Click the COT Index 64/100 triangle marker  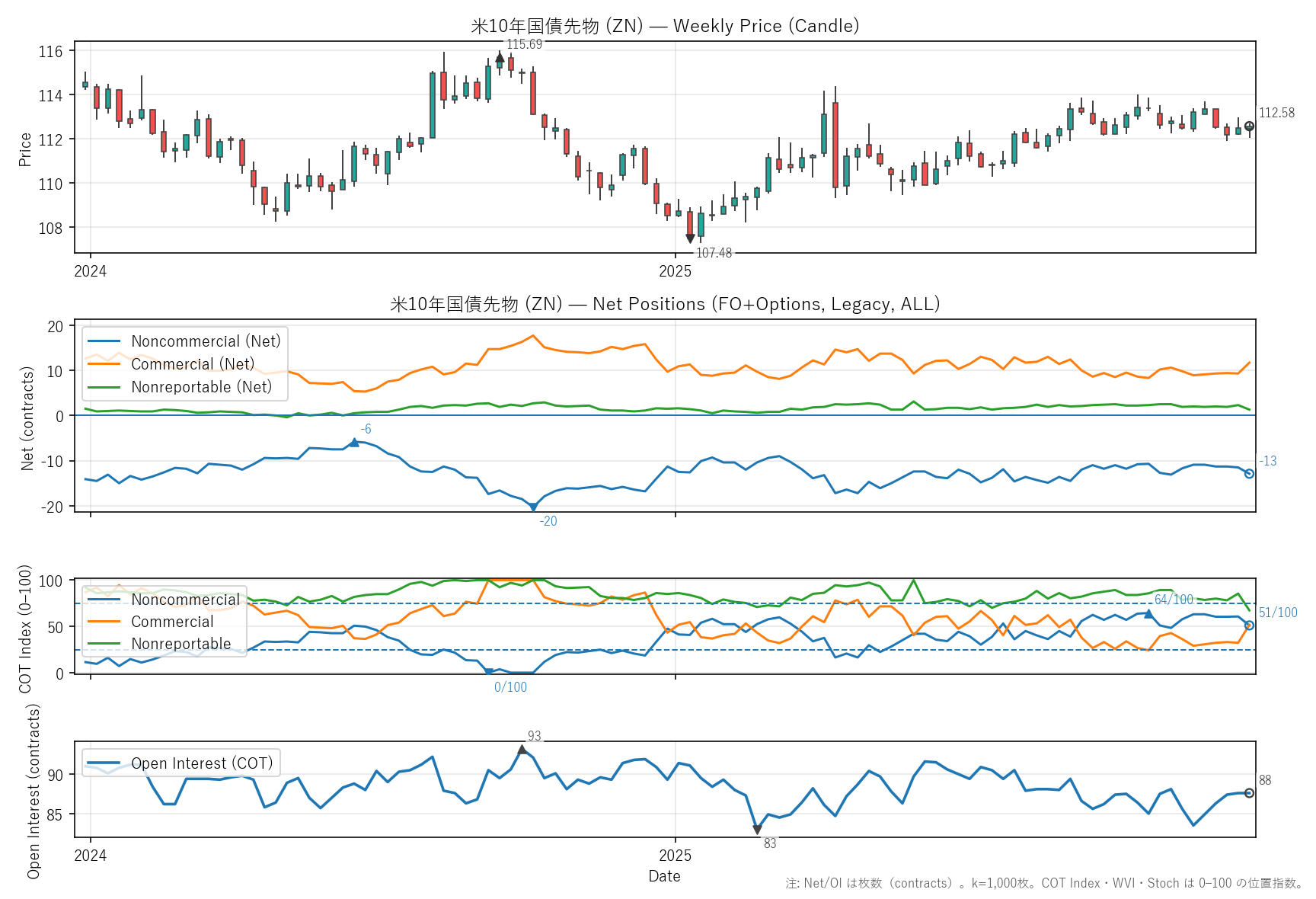pyautogui.click(x=1148, y=613)
